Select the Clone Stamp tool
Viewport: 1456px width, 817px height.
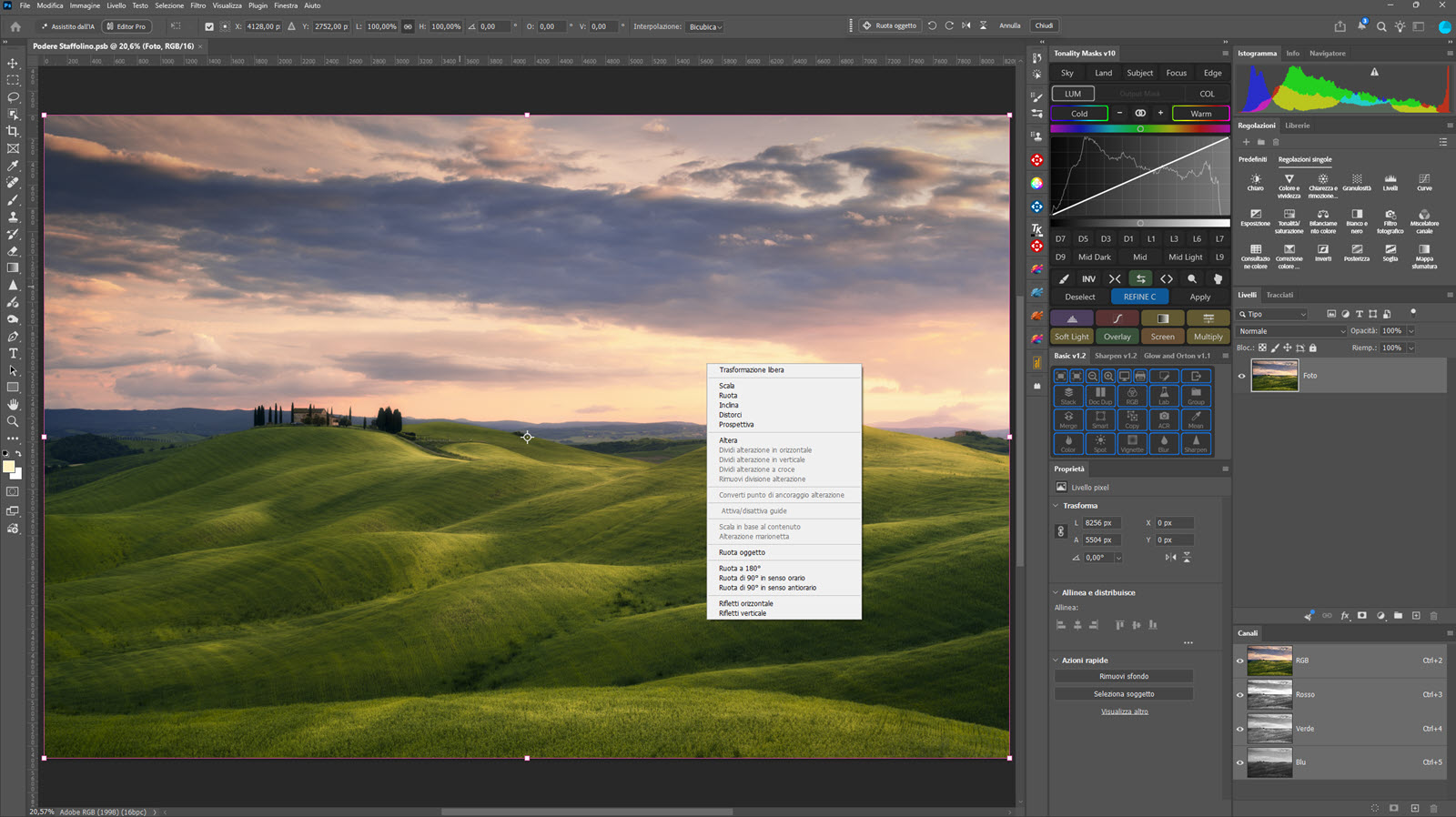coord(13,217)
